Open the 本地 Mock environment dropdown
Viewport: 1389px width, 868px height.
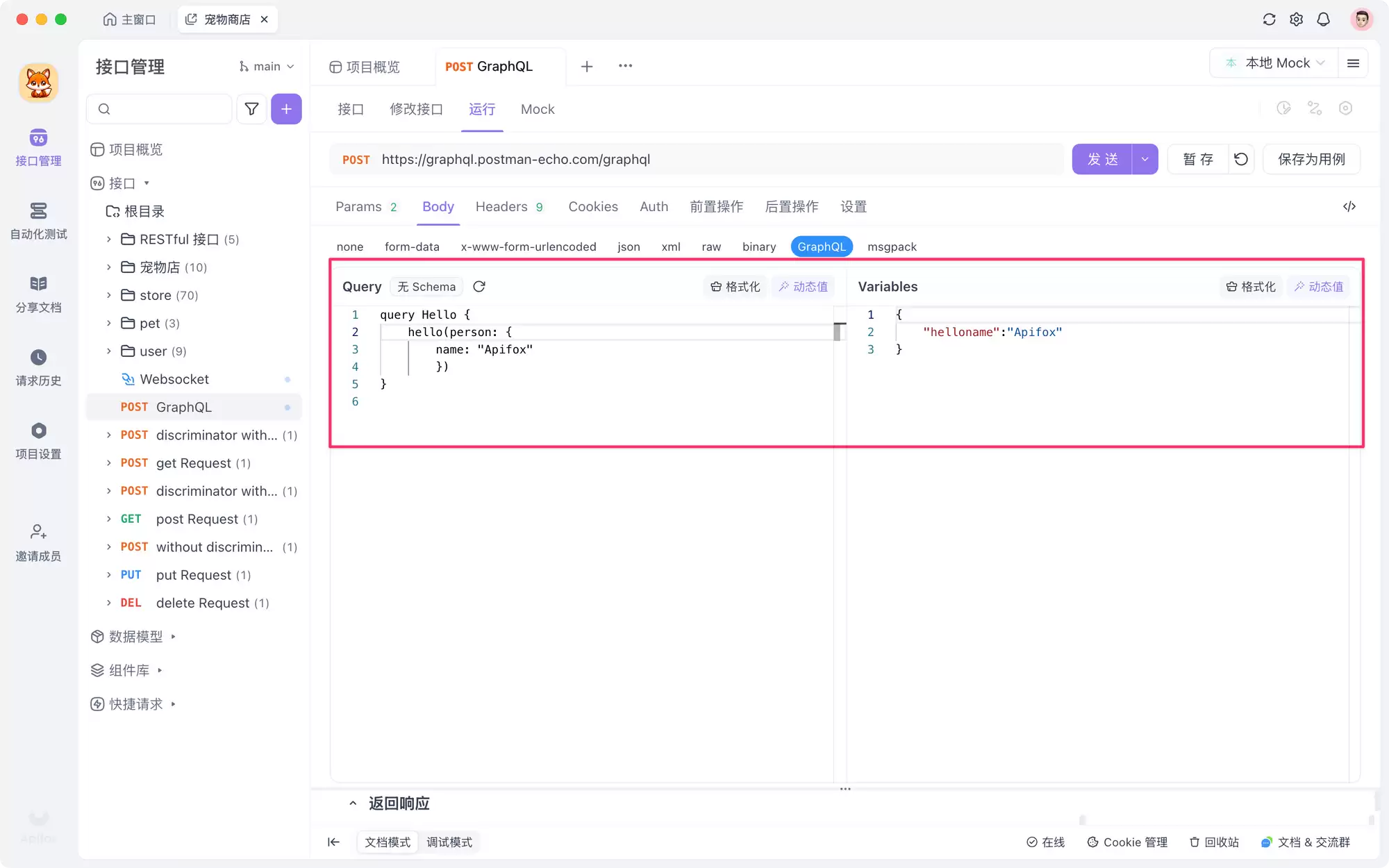(1275, 63)
